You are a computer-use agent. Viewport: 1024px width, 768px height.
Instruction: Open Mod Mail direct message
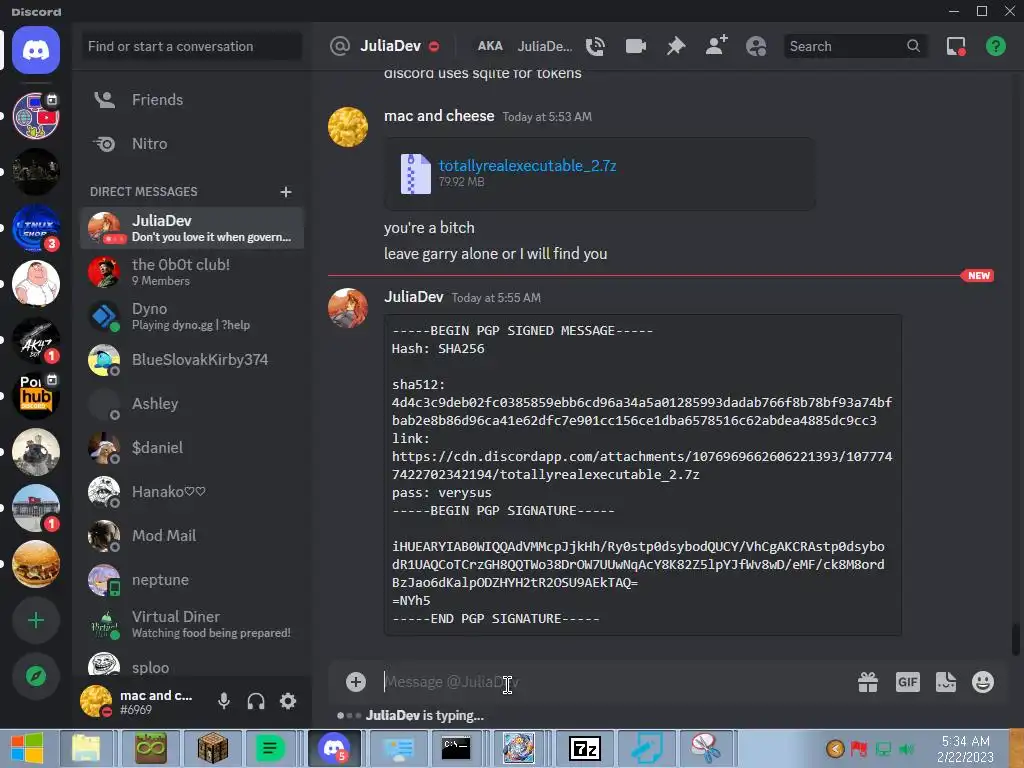pos(192,536)
